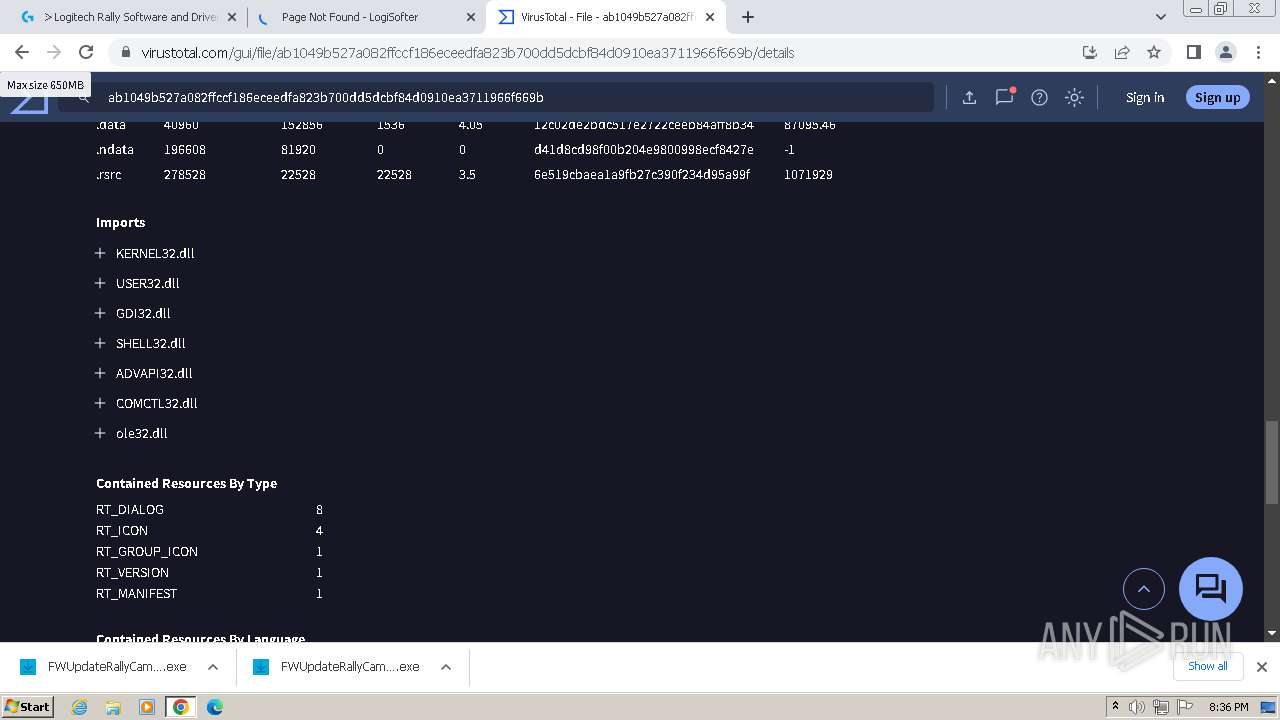Show all downloads

click(1207, 666)
